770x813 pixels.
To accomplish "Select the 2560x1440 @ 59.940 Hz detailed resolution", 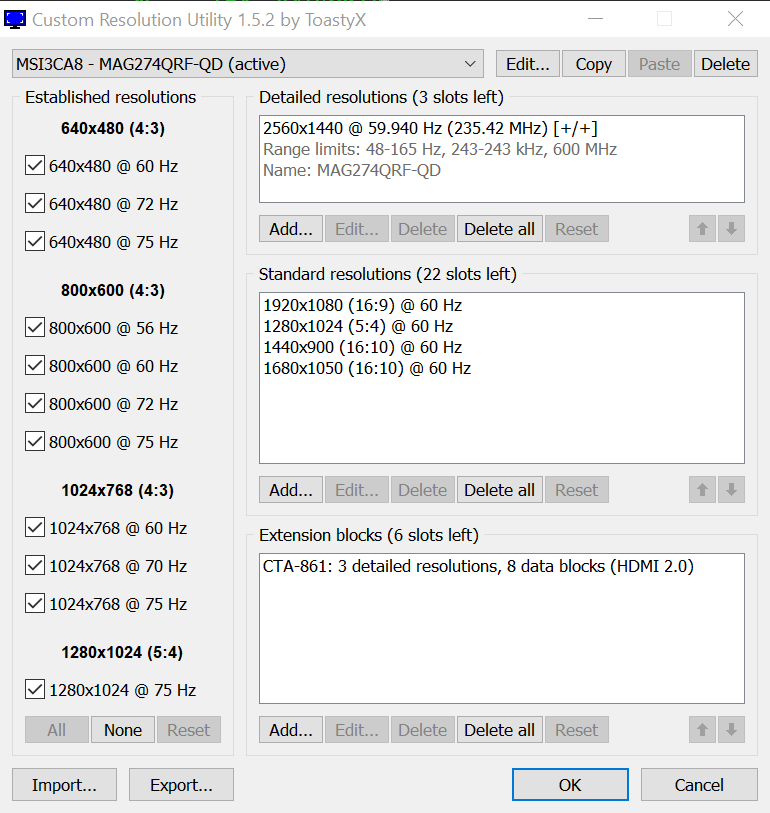I will pyautogui.click(x=430, y=129).
